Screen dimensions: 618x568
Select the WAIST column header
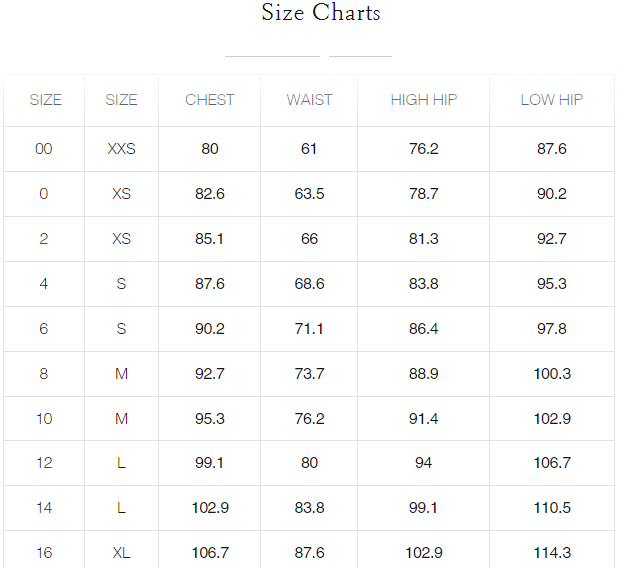(309, 100)
